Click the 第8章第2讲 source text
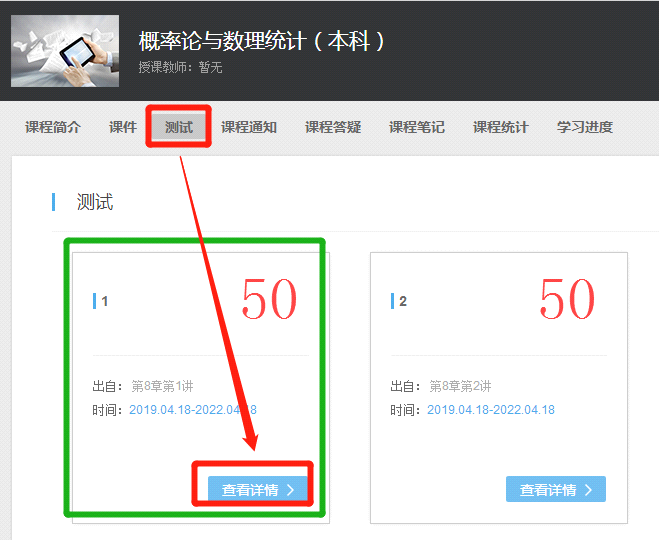This screenshot has width=659, height=540. point(460,386)
